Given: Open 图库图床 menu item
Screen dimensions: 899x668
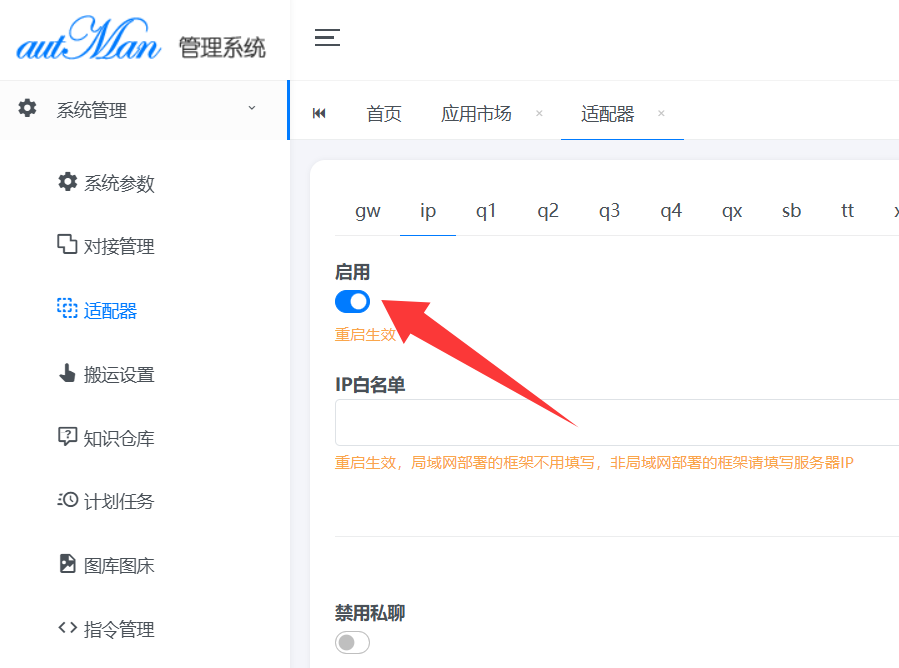Looking at the screenshot, I should pyautogui.click(x=119, y=566).
